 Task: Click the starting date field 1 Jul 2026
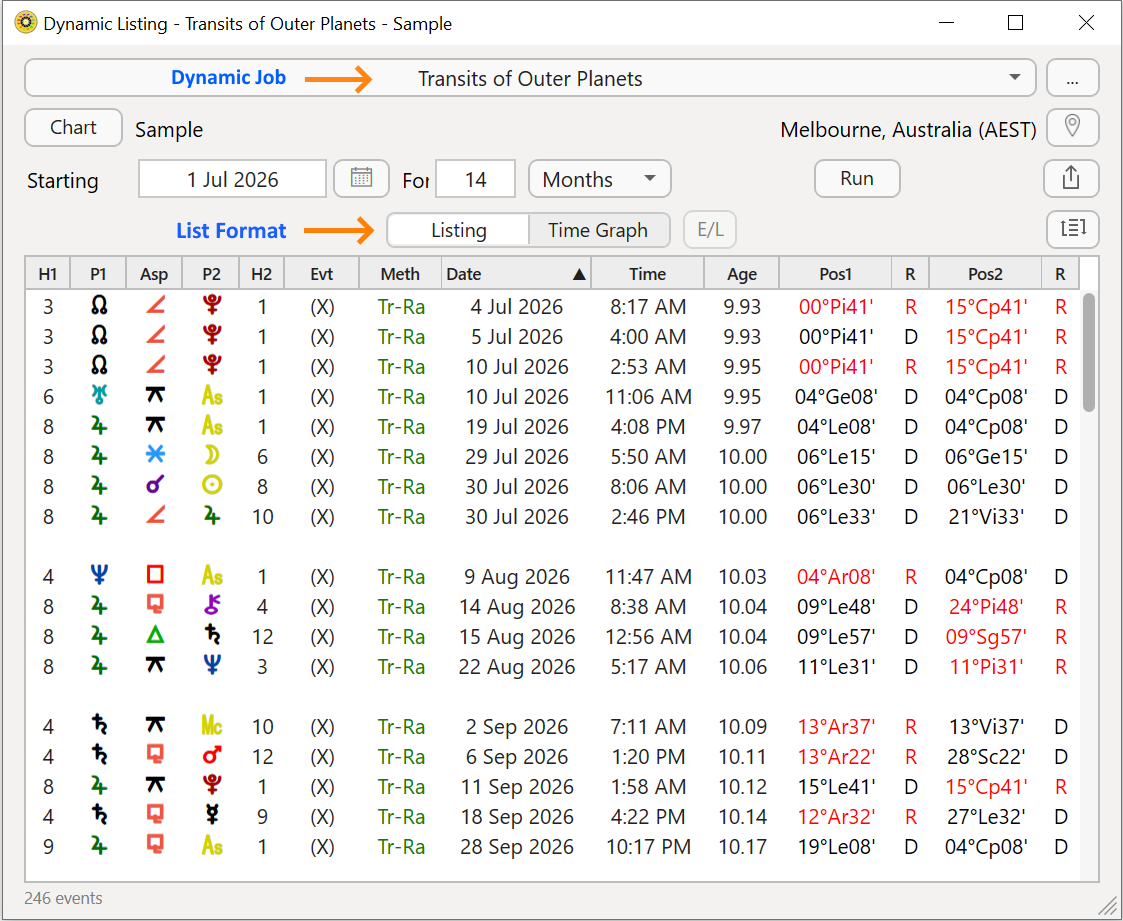click(232, 179)
